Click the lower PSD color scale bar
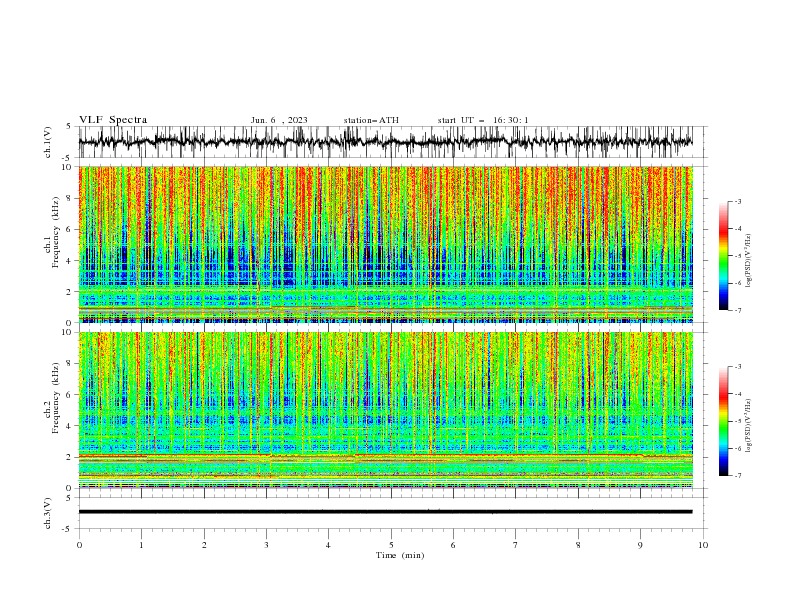 (723, 421)
